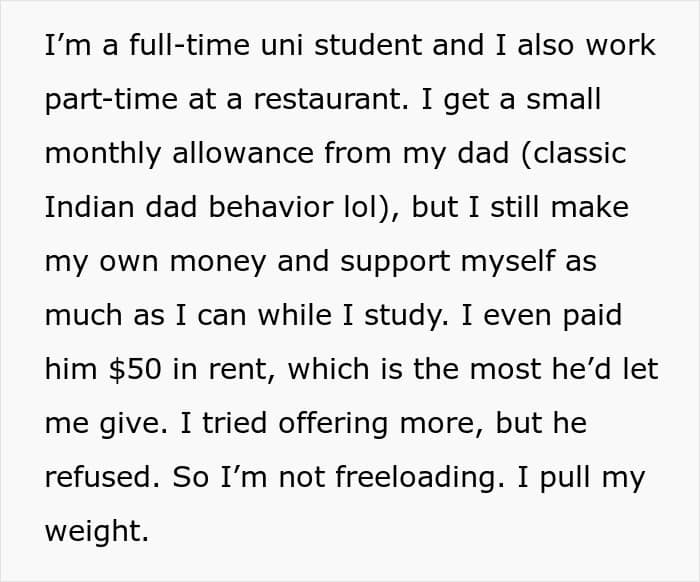Click on the word "(classic"
Screen dimensions: 700x582
(573, 155)
